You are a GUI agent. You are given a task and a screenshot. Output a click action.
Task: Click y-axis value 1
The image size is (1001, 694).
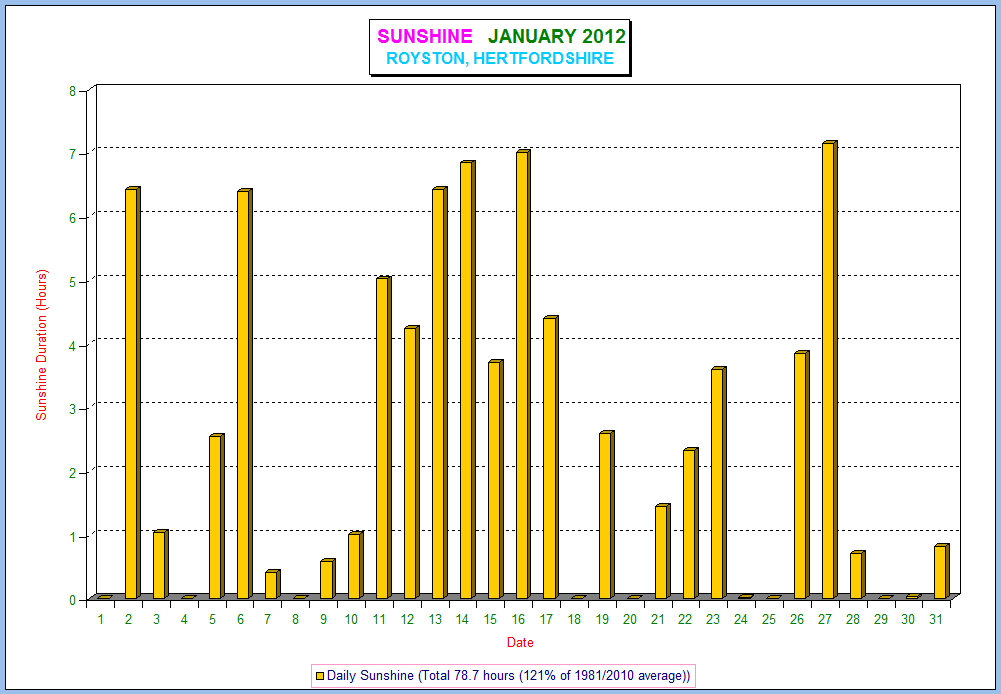[x=72, y=537]
